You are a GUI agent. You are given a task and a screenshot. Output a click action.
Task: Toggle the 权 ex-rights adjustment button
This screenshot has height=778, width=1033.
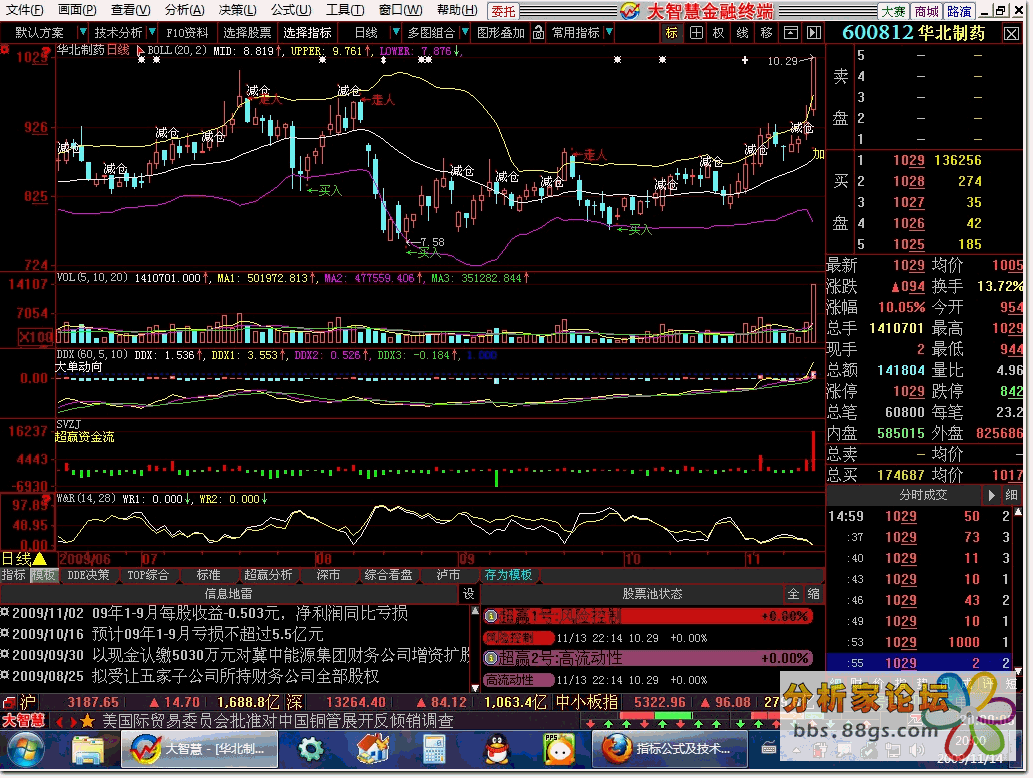click(x=719, y=33)
